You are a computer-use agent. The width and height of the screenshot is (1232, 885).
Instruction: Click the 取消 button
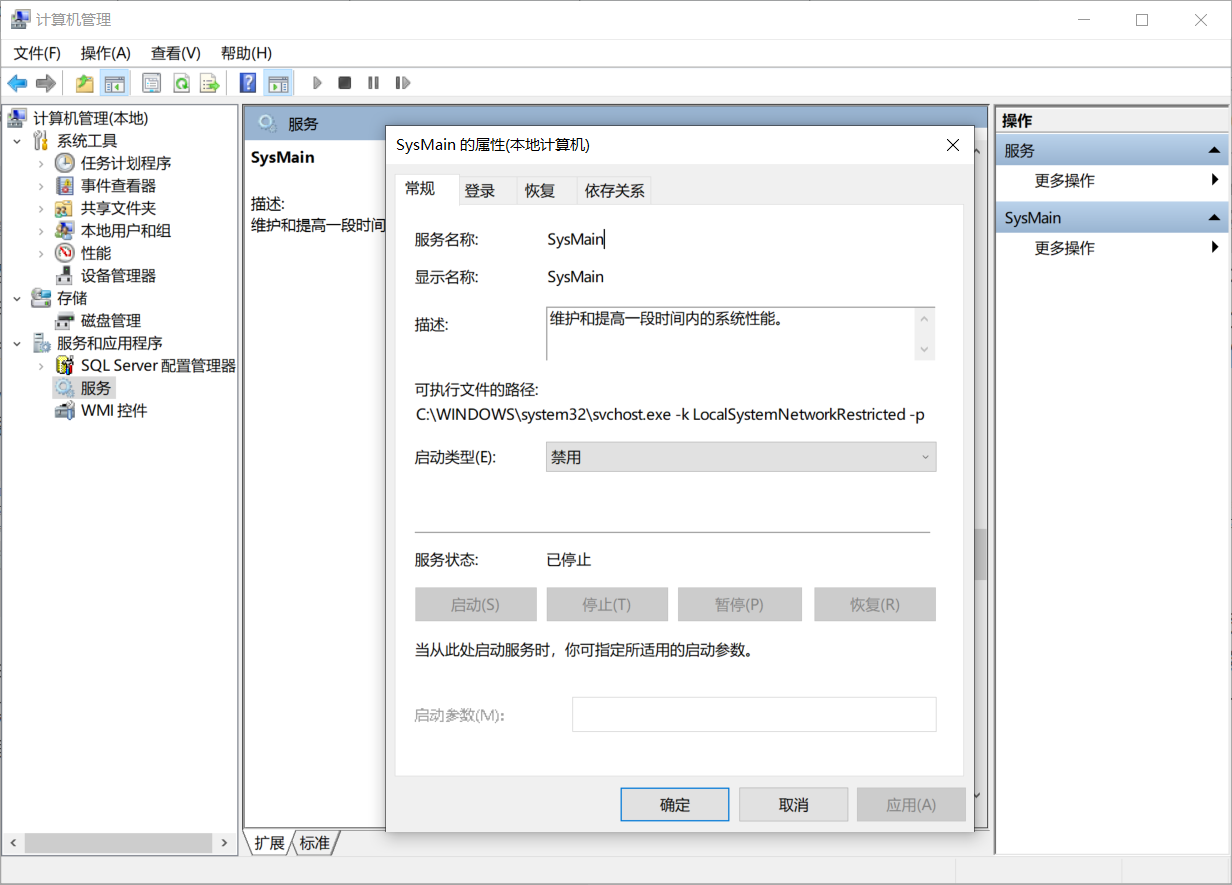coord(793,805)
